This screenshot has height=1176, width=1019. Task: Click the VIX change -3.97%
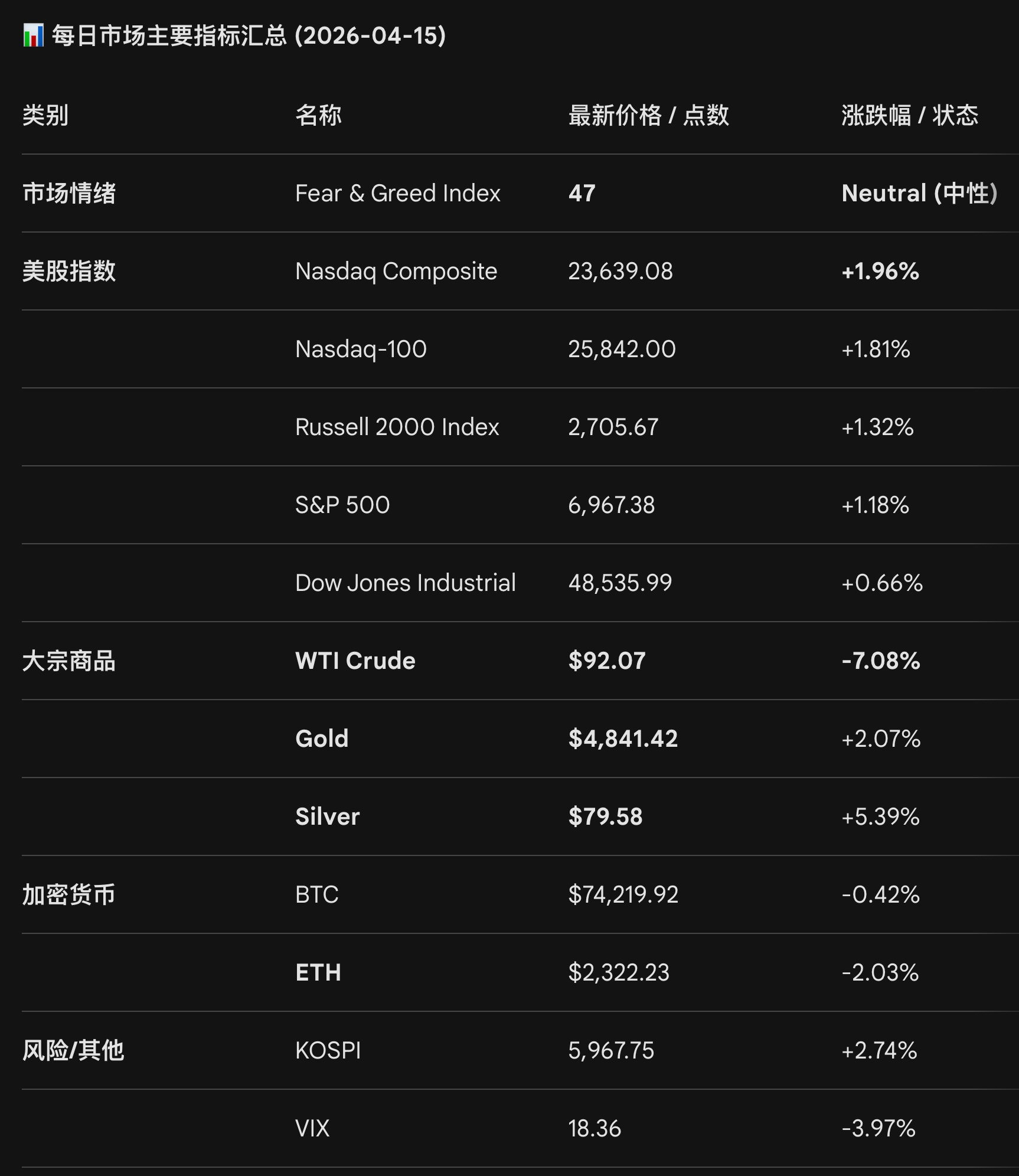pyautogui.click(x=878, y=1128)
